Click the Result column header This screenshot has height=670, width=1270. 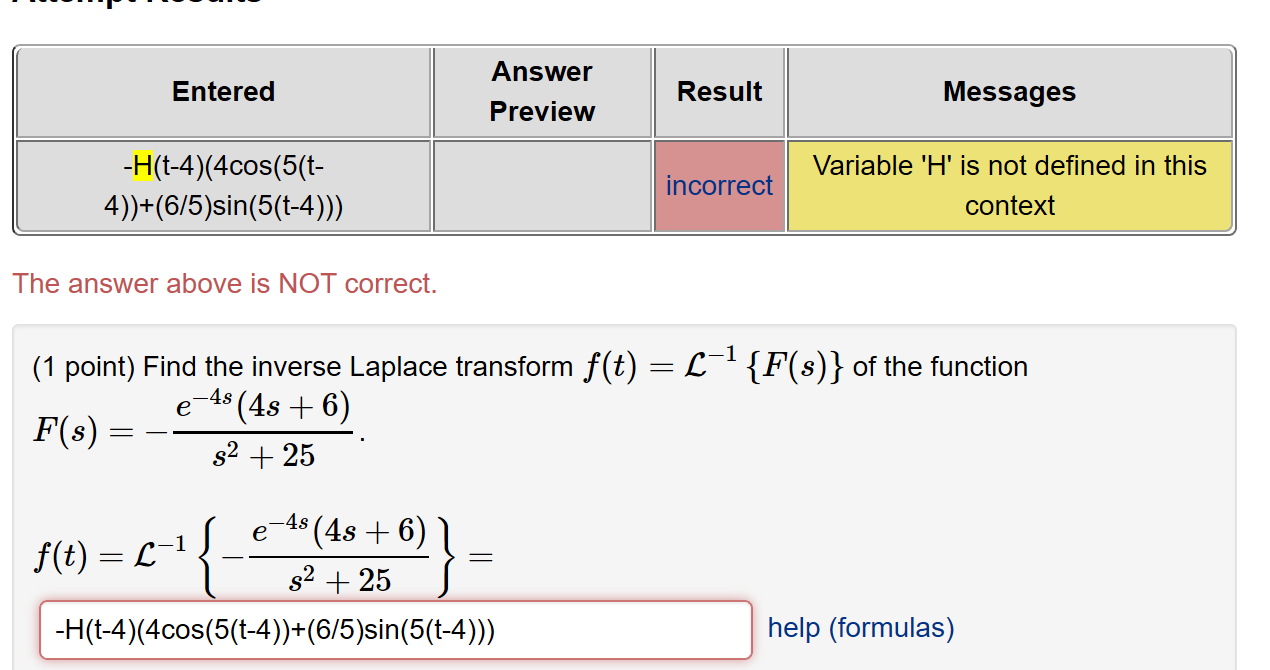click(x=719, y=91)
